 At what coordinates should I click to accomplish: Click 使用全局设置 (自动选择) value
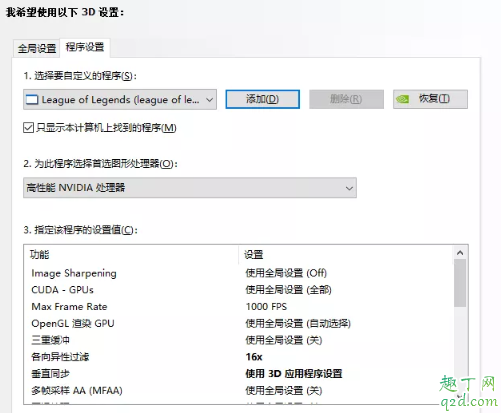[298, 324]
